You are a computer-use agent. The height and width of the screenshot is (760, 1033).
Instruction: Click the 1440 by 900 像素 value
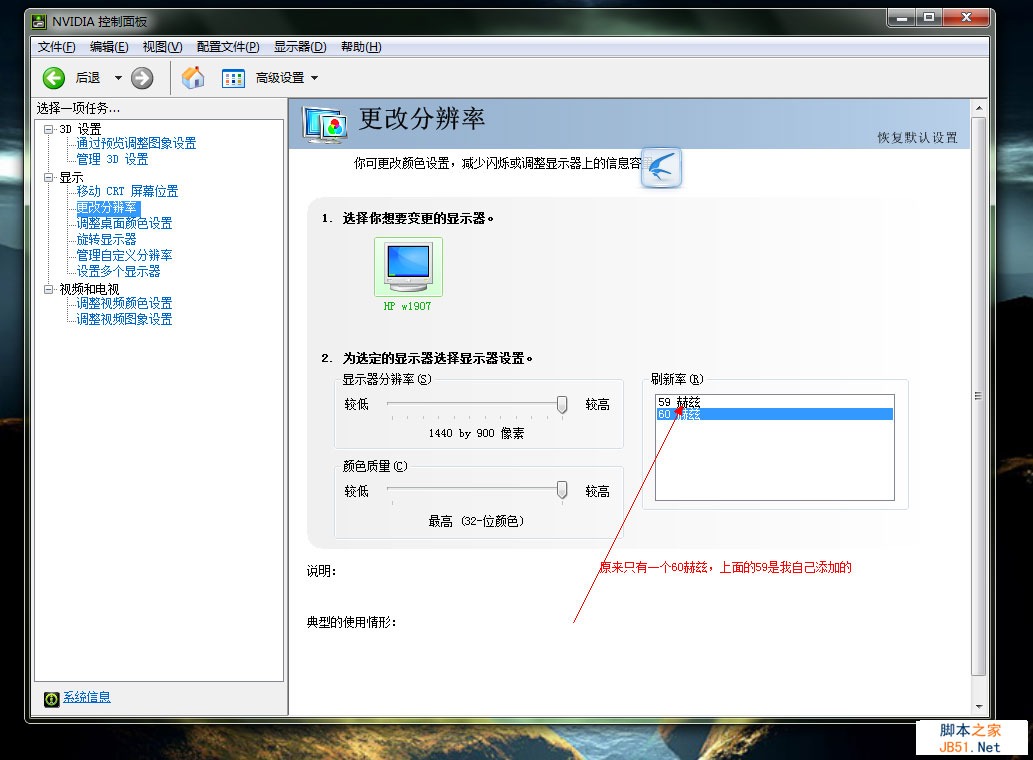pos(476,433)
